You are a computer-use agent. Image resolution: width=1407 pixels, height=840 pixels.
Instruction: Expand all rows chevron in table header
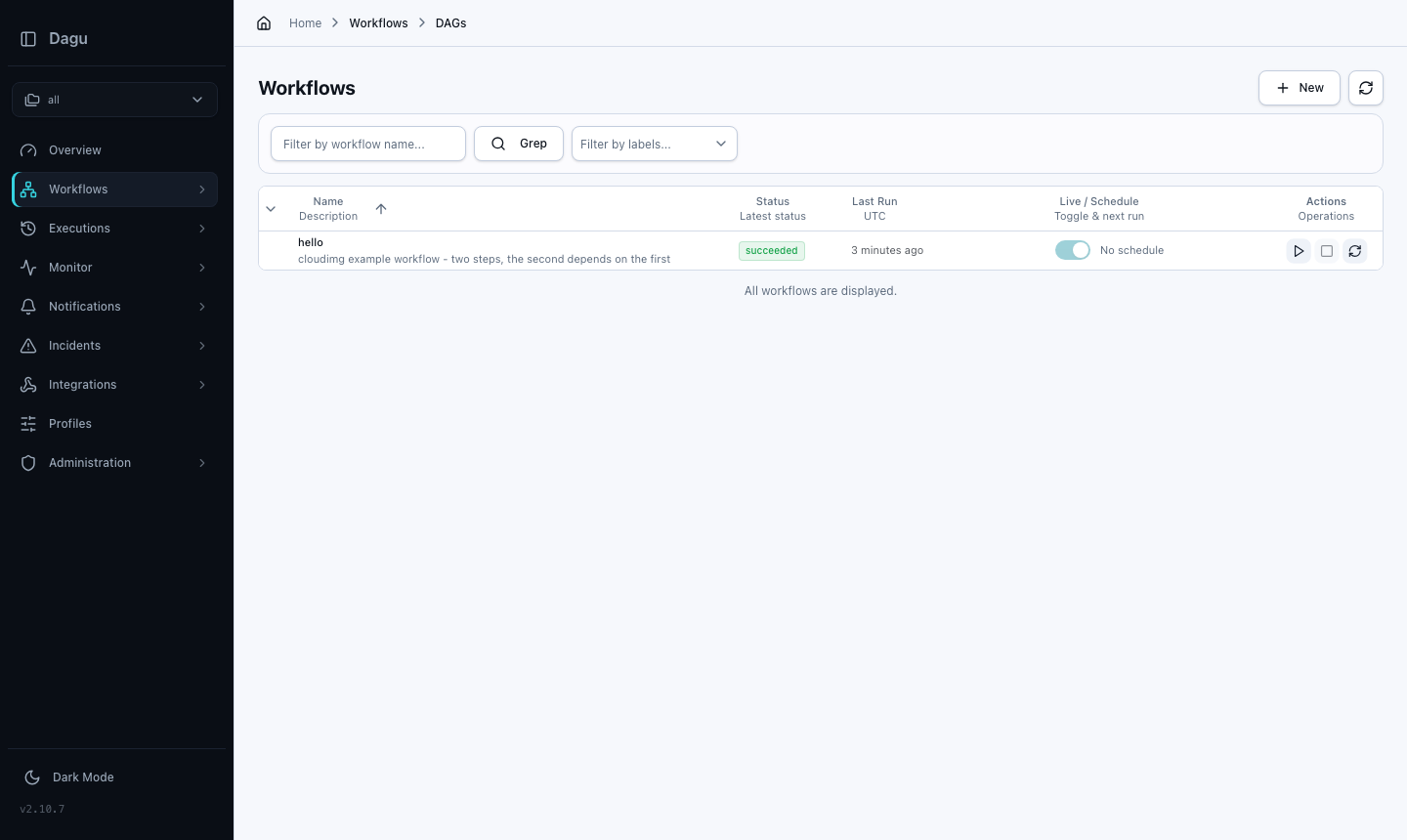pyautogui.click(x=271, y=209)
